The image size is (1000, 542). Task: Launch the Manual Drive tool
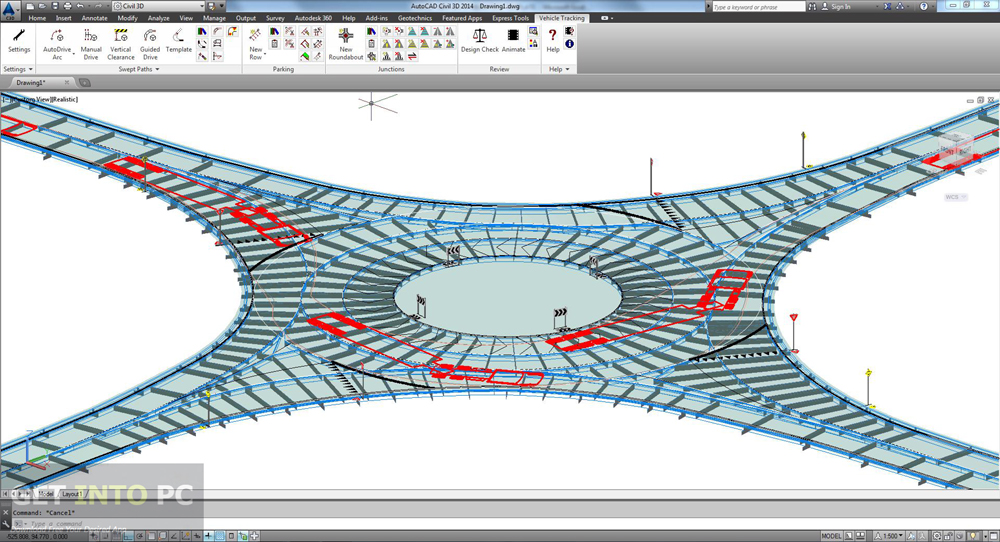91,44
